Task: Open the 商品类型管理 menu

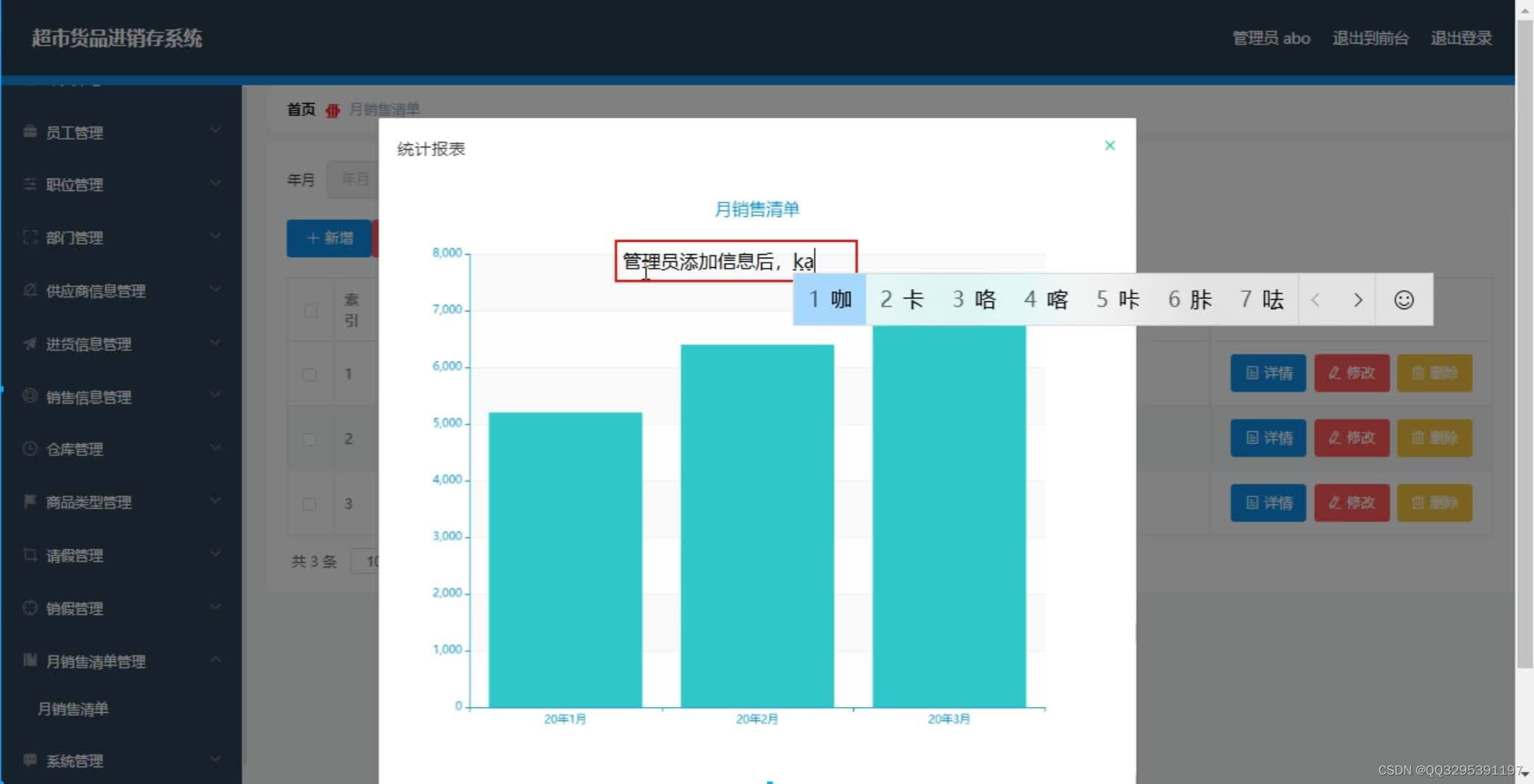Action: tap(121, 502)
